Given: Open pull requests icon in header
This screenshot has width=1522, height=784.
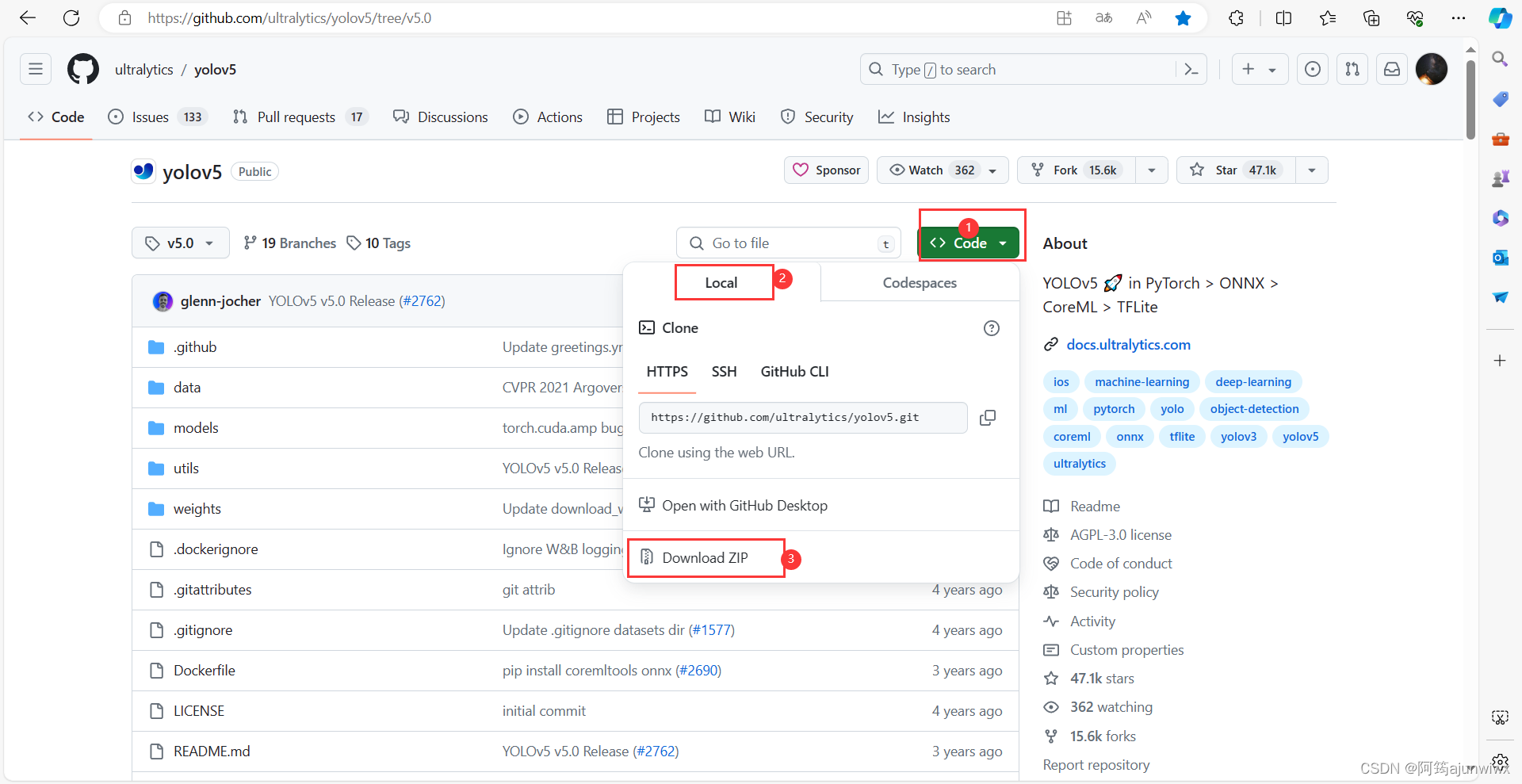Looking at the screenshot, I should [1352, 69].
